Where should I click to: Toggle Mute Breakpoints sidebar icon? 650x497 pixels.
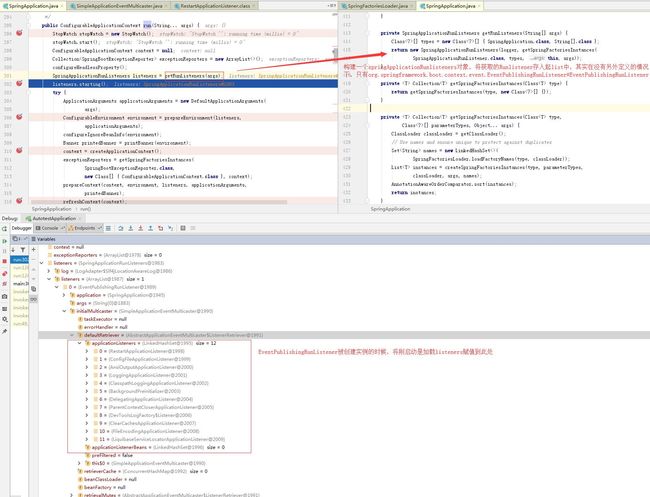click(5, 284)
